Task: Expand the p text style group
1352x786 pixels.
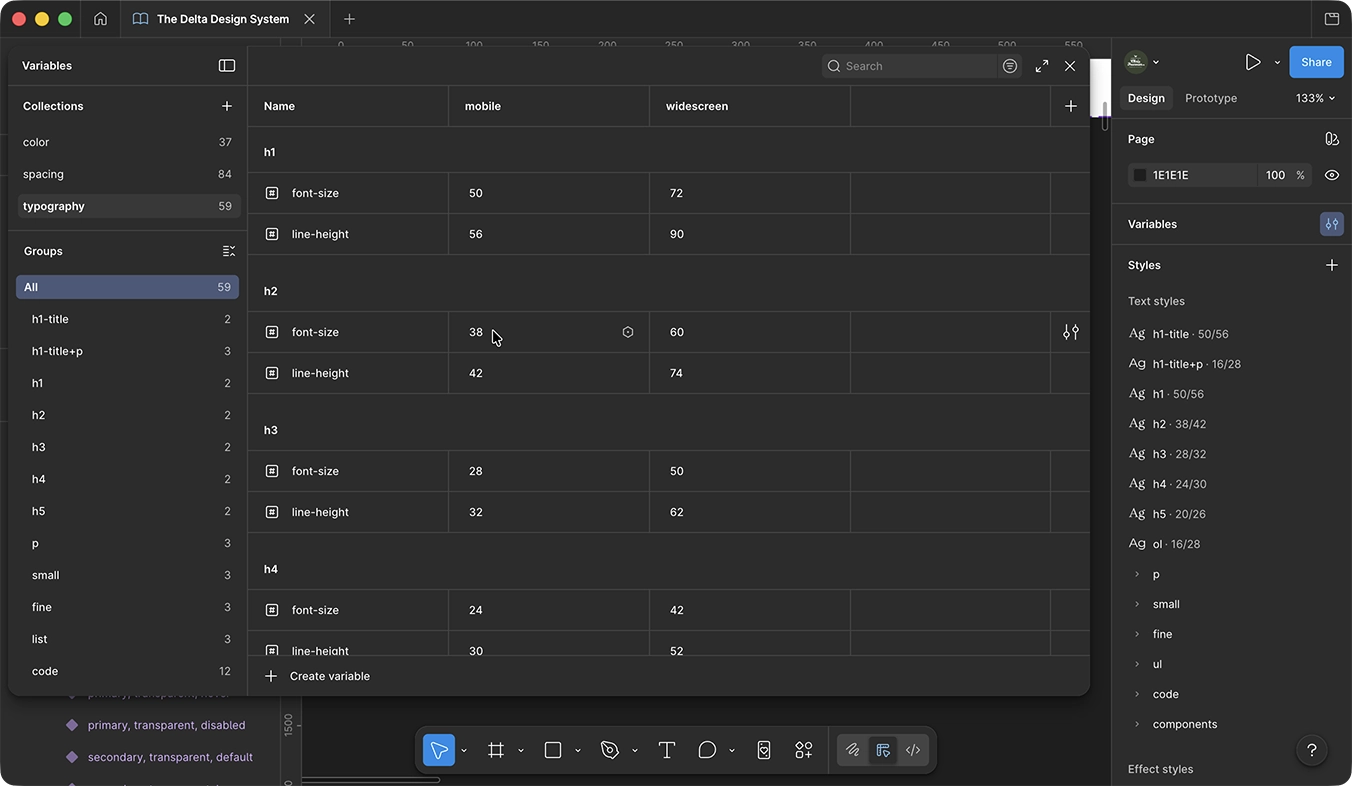Action: (x=1137, y=574)
